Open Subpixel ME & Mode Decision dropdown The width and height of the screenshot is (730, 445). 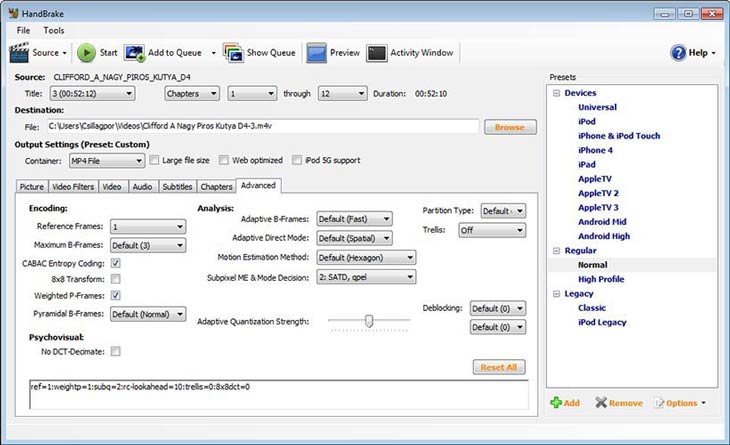click(x=366, y=277)
